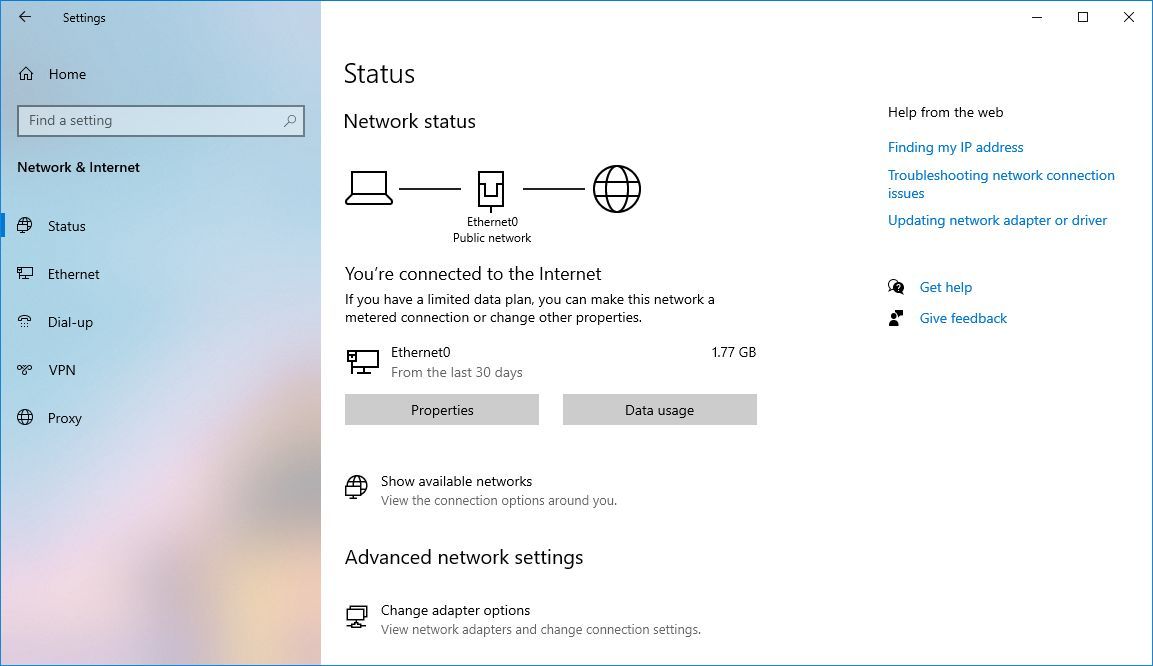
Task: Click the Show available networks icon
Action: 355,487
